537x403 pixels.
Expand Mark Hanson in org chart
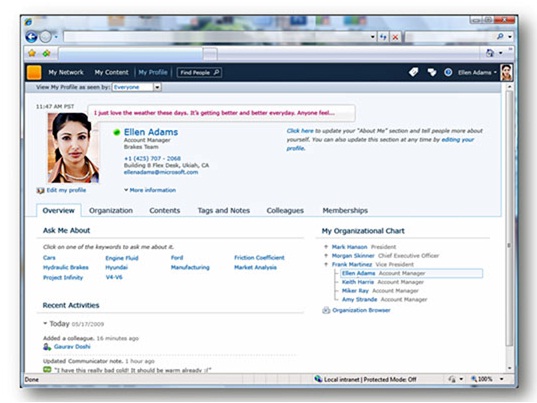point(326,247)
